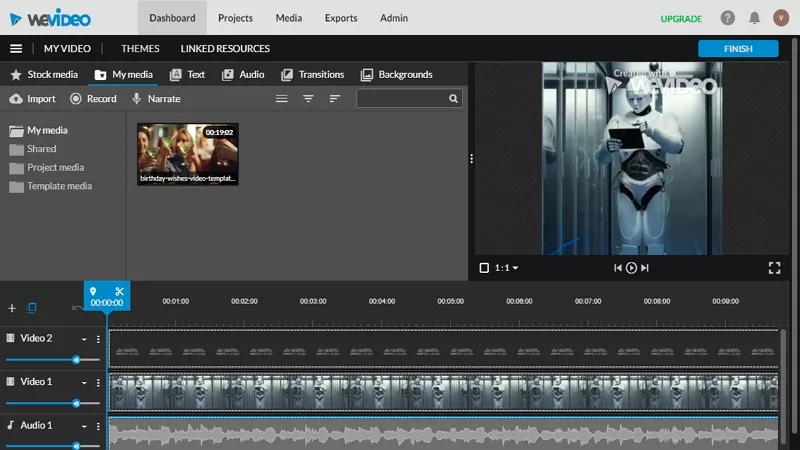Image resolution: width=800 pixels, height=450 pixels.
Task: Select the Shared folder
Action: (x=33, y=149)
